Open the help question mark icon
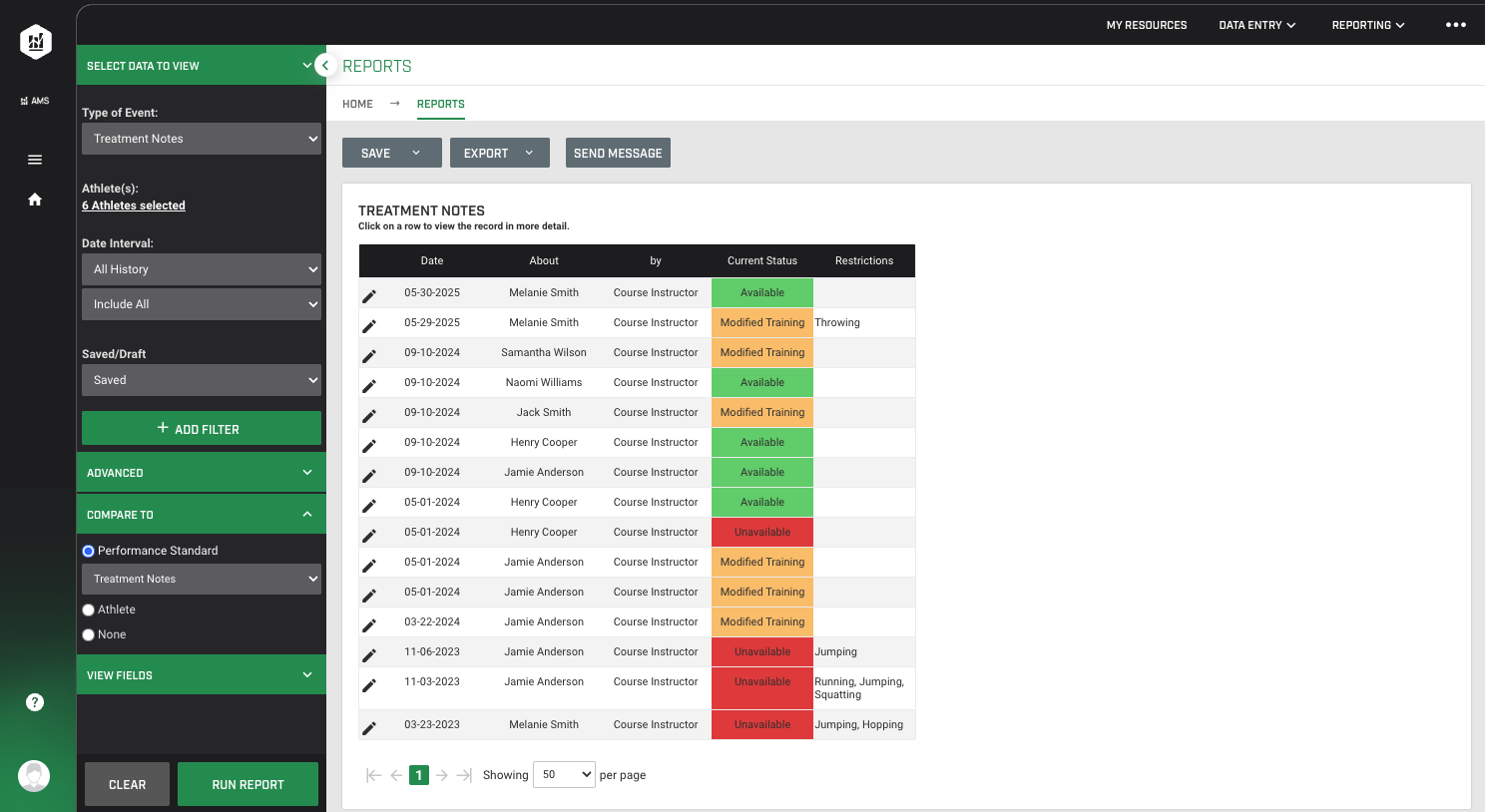The height and width of the screenshot is (812, 1485). click(x=35, y=701)
